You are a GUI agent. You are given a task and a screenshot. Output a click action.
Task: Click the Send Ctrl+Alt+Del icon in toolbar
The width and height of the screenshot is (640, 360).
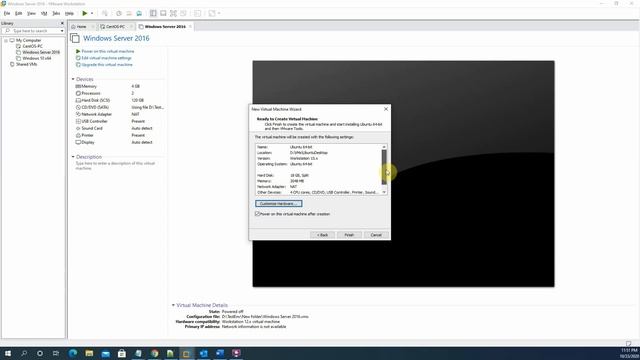pos(105,13)
